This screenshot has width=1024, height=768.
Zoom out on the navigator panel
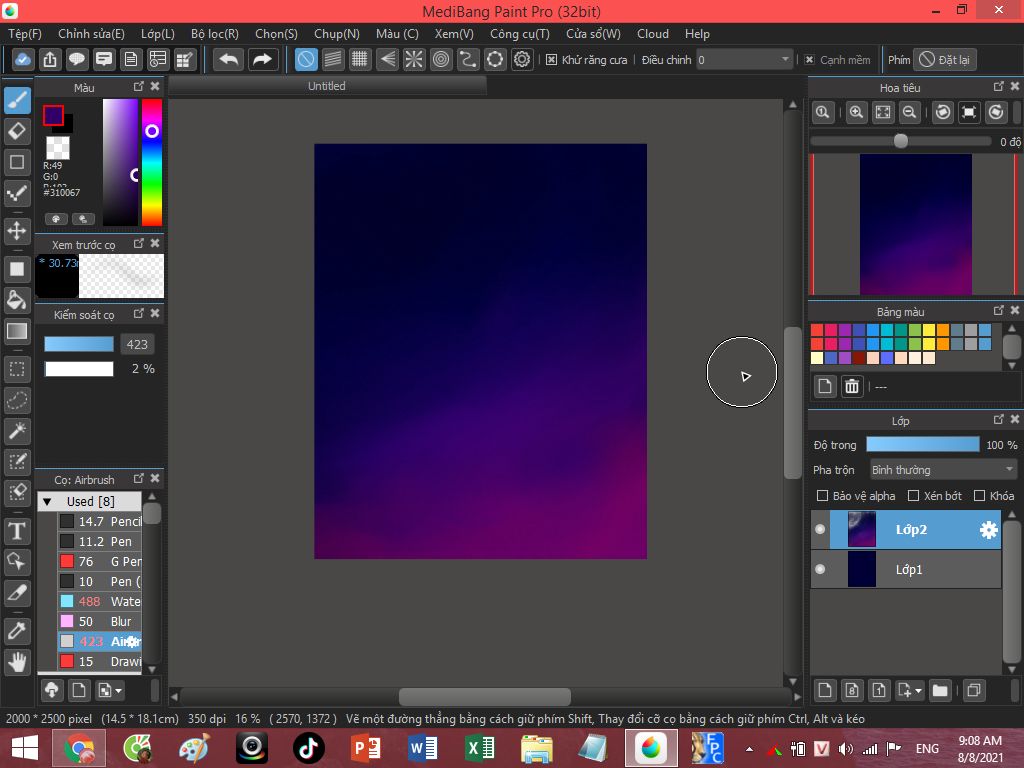[x=909, y=112]
